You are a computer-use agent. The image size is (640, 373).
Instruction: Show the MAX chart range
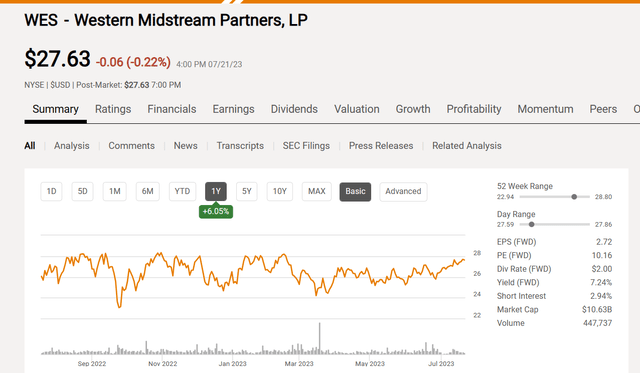(317, 191)
